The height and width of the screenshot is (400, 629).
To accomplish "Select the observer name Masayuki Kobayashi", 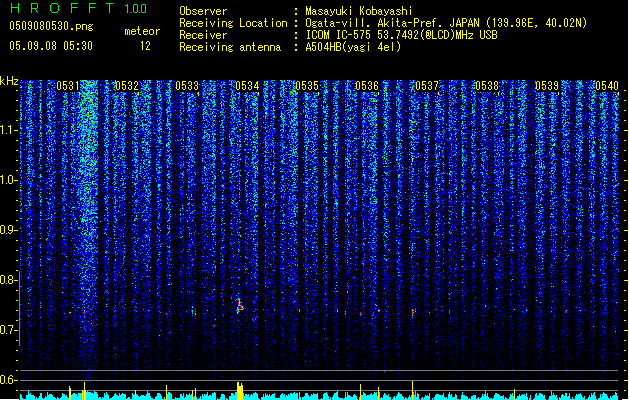I will click(x=359, y=11).
